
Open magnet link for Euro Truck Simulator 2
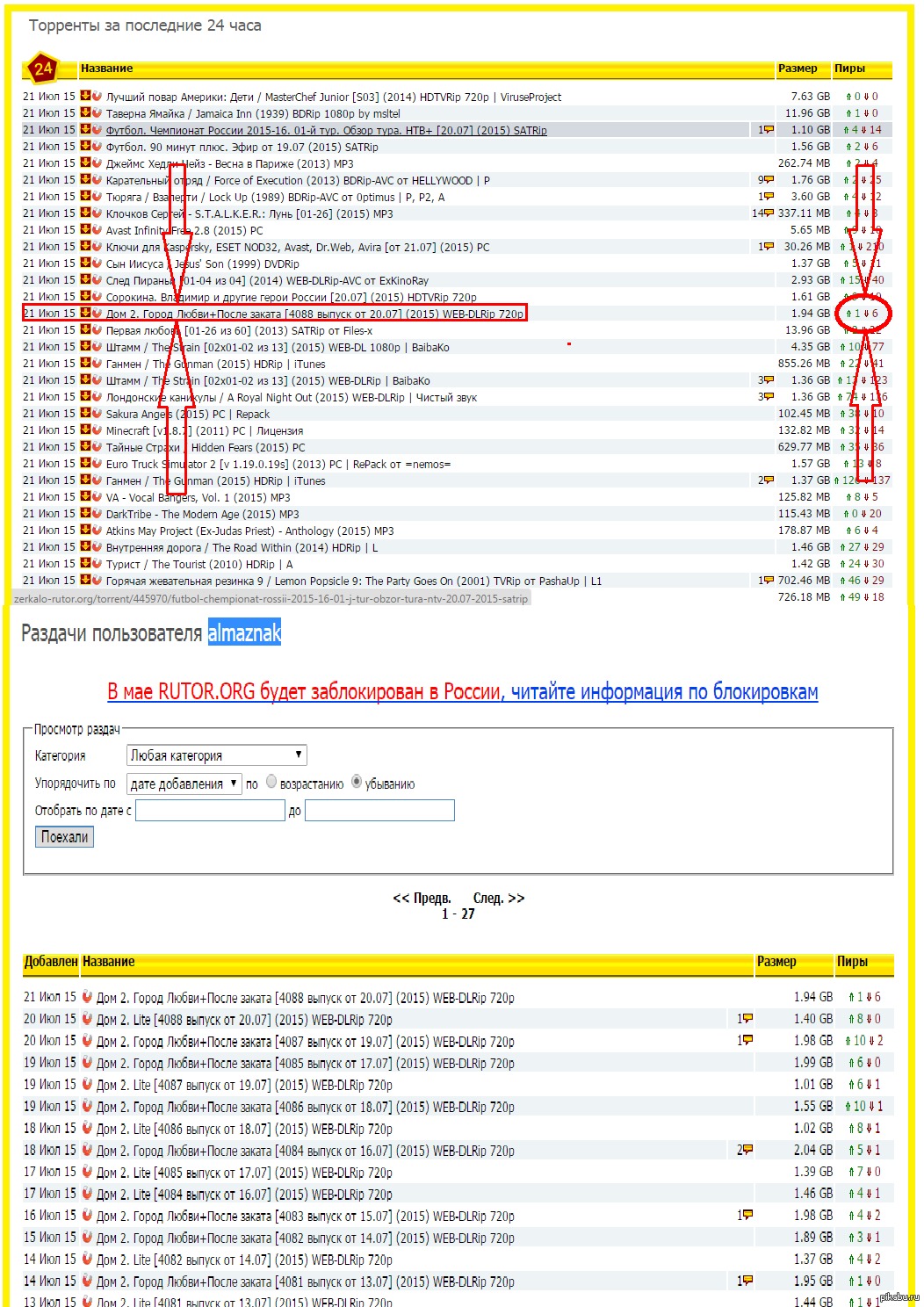click(97, 464)
